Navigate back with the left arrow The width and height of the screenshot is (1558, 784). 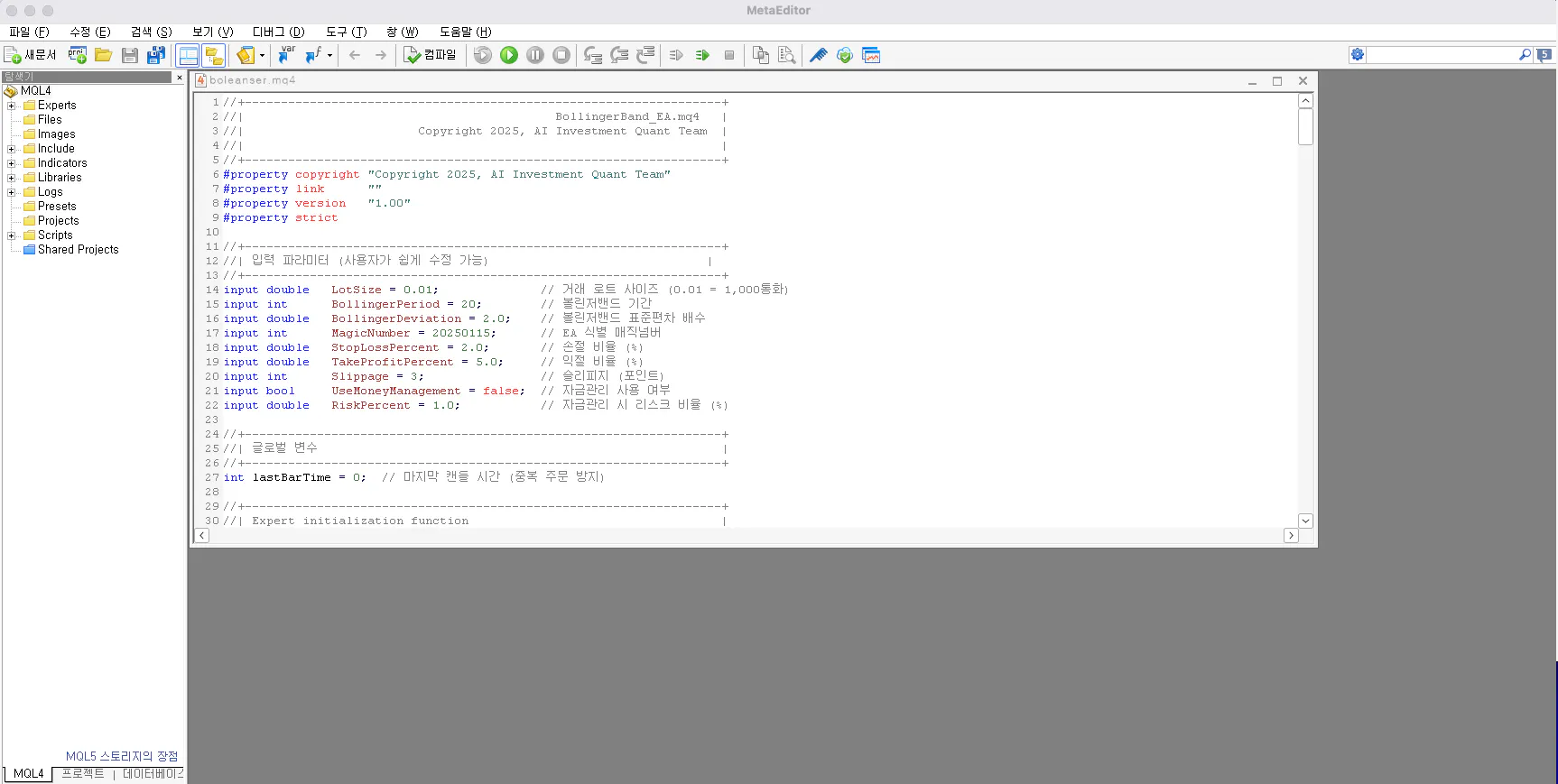tap(355, 55)
